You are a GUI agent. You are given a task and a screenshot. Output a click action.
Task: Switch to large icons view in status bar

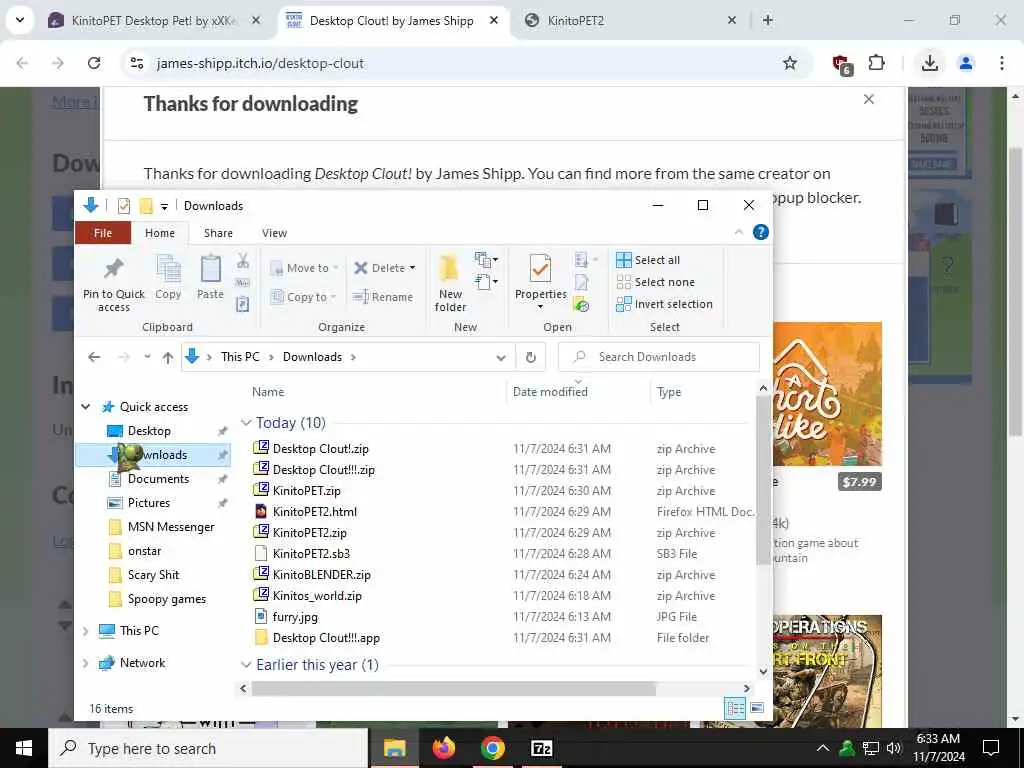[758, 708]
